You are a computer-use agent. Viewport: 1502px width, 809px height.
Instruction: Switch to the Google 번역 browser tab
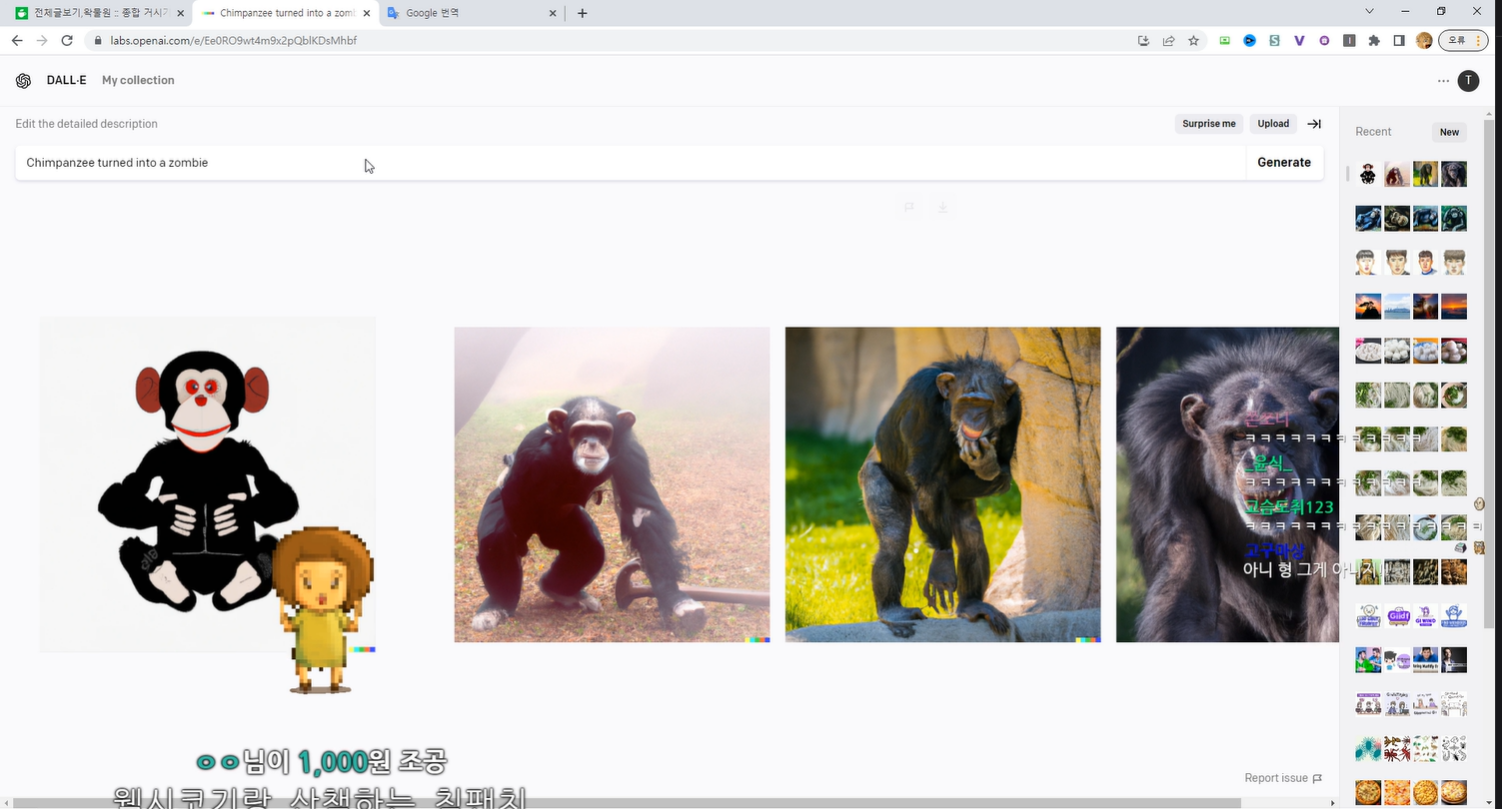tap(470, 13)
